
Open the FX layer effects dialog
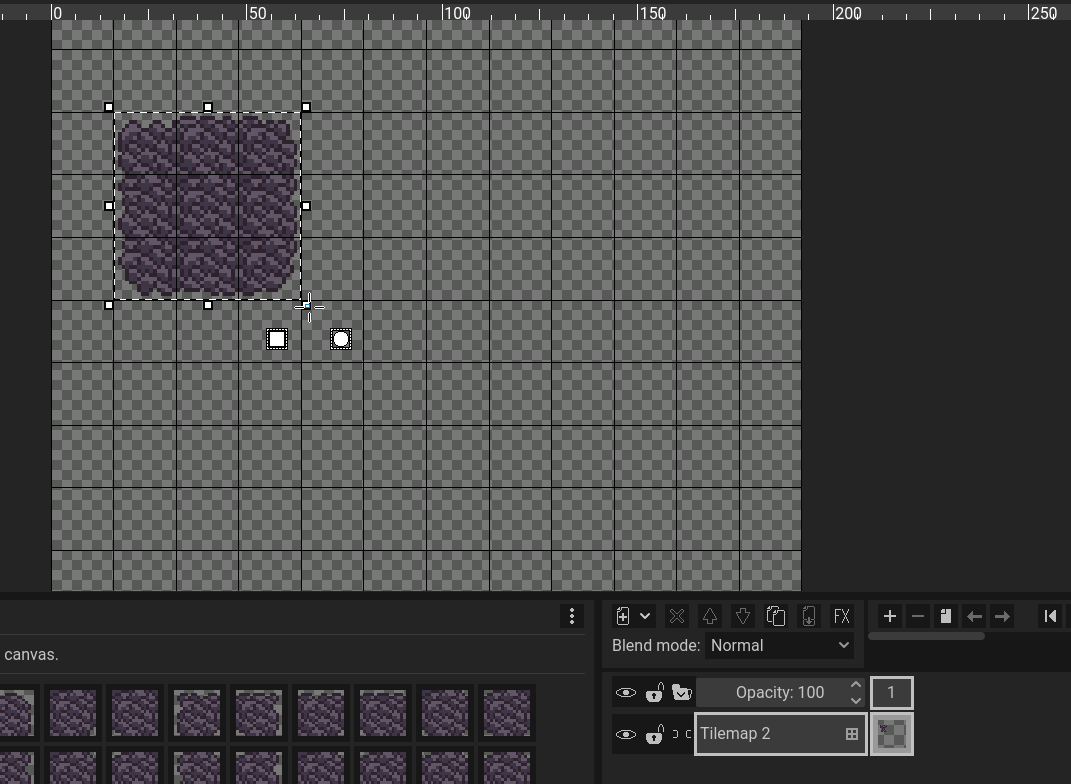[842, 616]
